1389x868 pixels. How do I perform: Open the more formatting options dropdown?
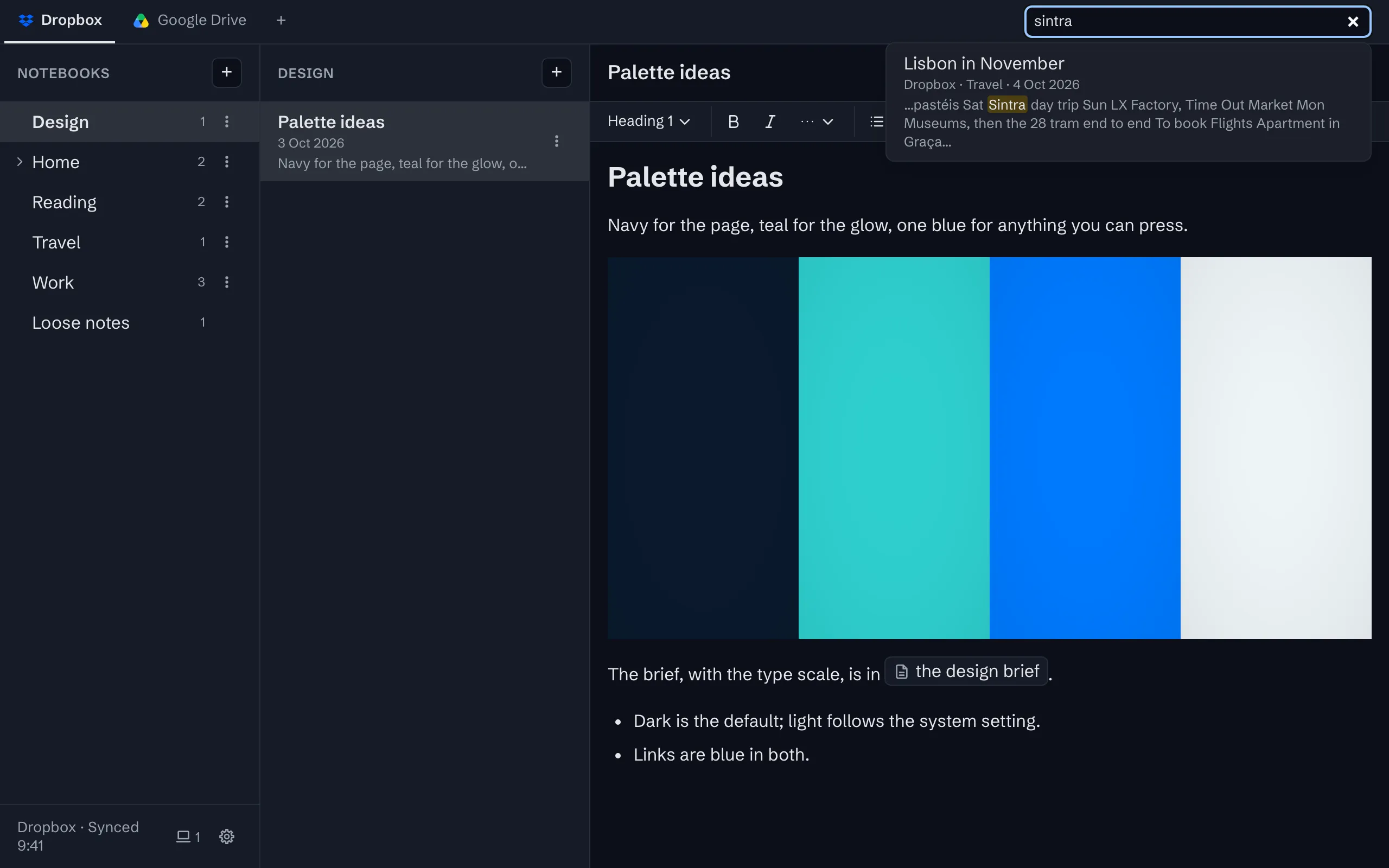coord(816,122)
